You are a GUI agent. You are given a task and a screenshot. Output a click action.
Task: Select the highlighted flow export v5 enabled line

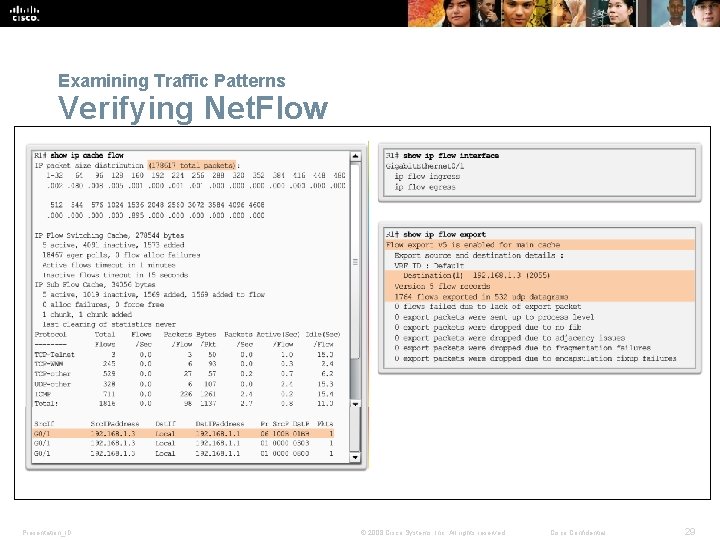pos(540,245)
